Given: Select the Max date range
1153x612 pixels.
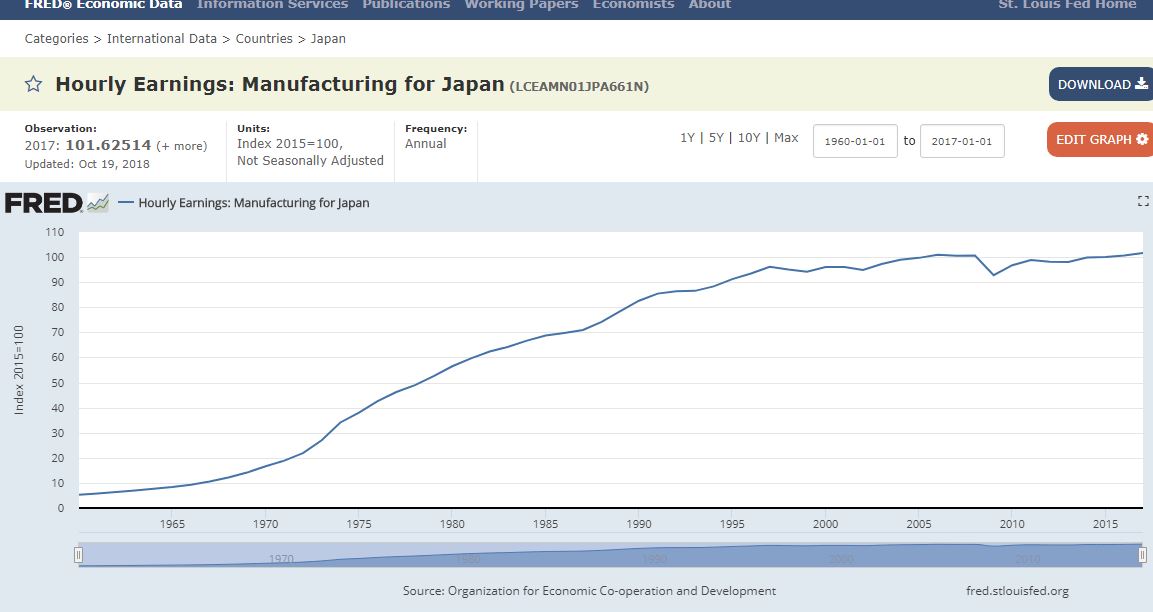Looking at the screenshot, I should [786, 138].
